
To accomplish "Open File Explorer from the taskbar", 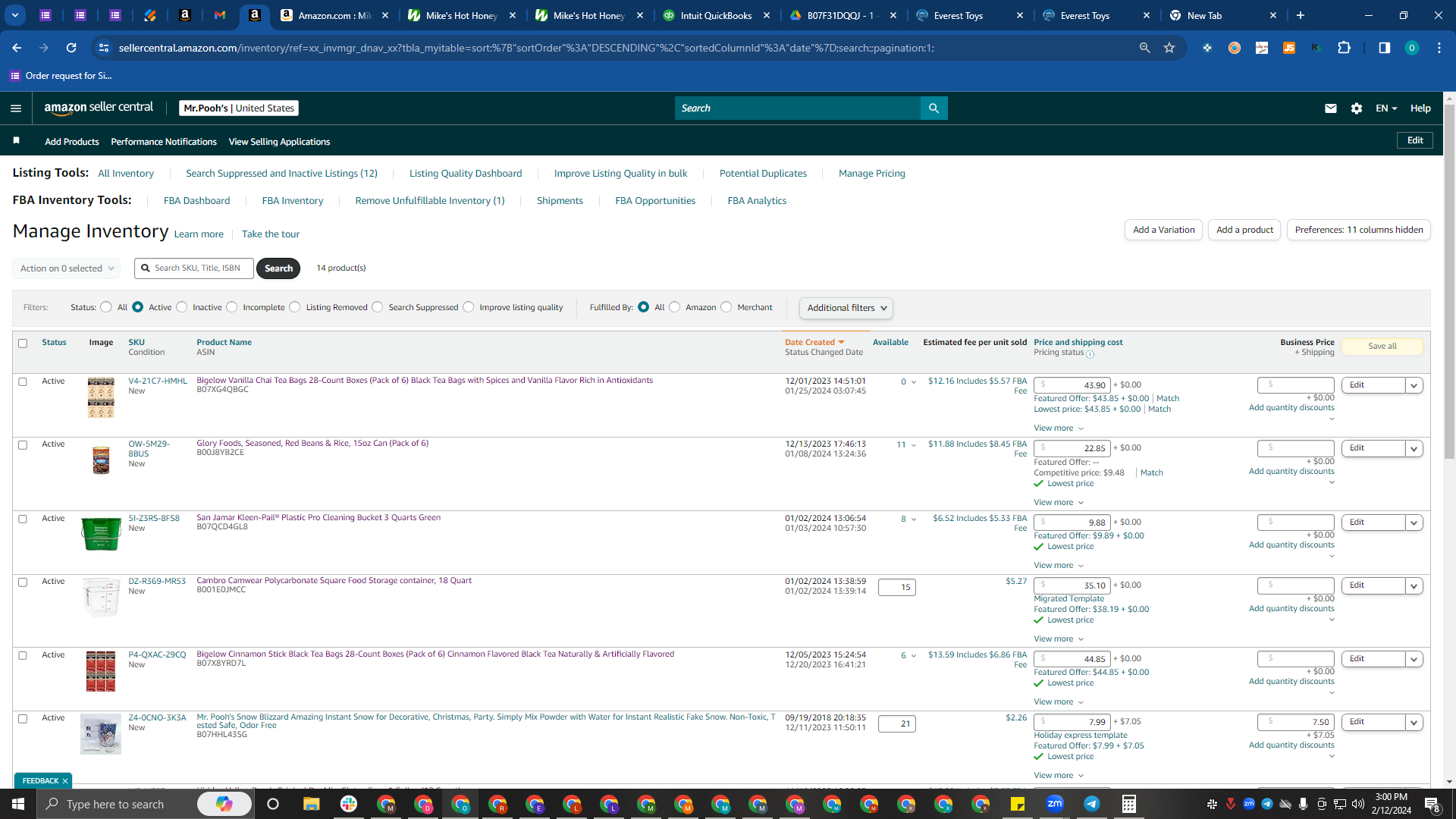I will click(311, 804).
